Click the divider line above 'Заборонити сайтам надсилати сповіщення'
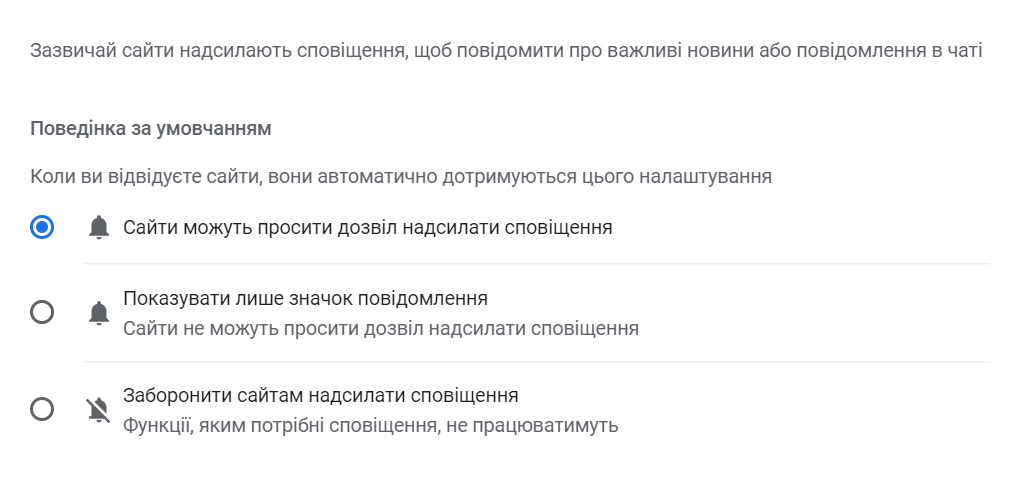The image size is (1015, 492). click(537, 361)
